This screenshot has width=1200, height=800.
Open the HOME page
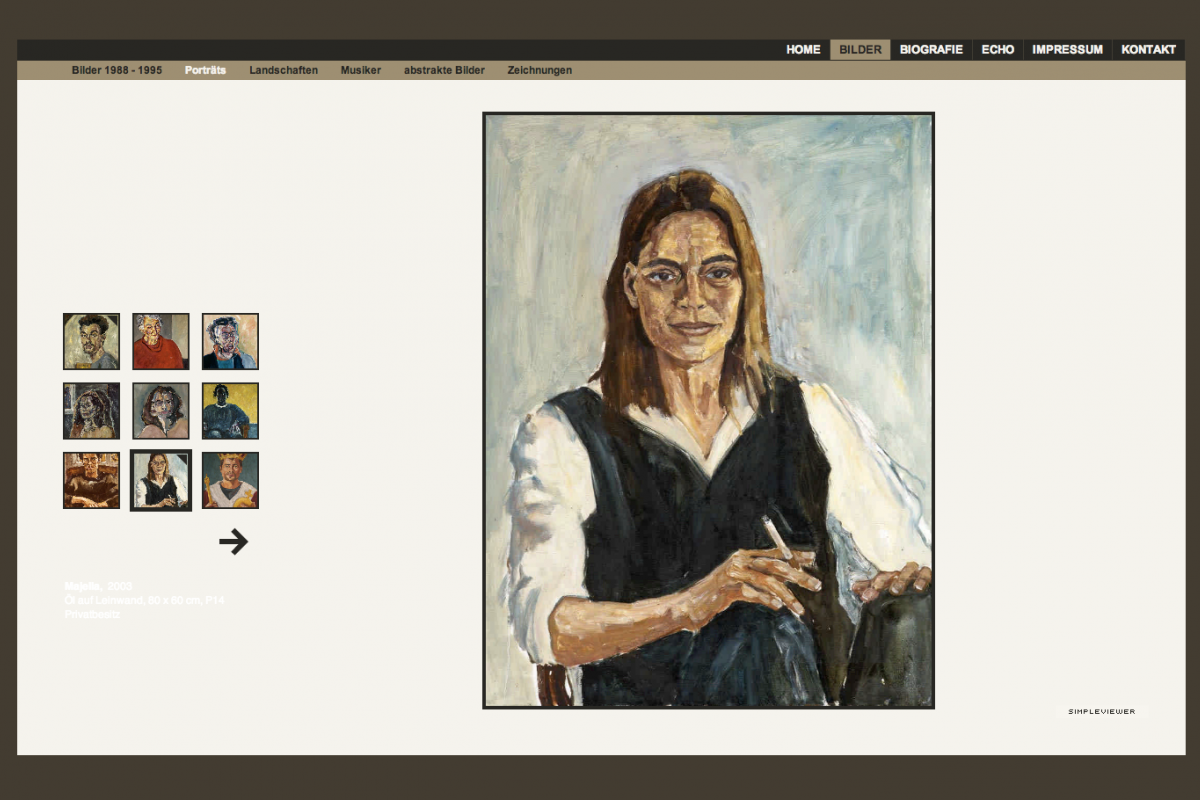[803, 50]
